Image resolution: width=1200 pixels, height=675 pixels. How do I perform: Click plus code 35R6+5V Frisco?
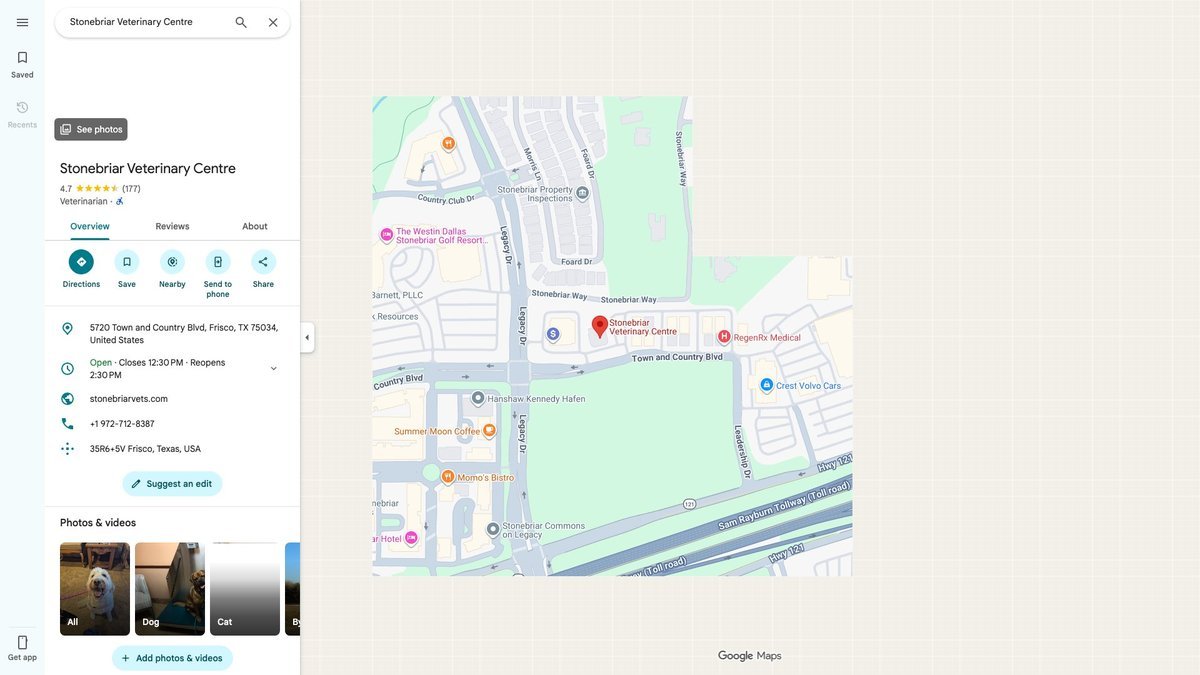145,449
